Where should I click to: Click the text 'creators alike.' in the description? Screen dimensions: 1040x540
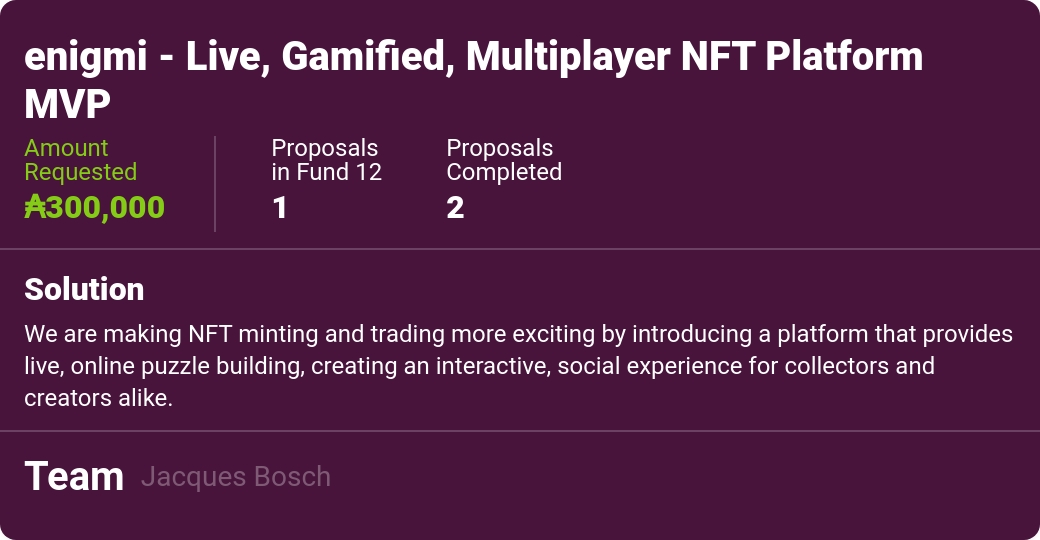98,397
